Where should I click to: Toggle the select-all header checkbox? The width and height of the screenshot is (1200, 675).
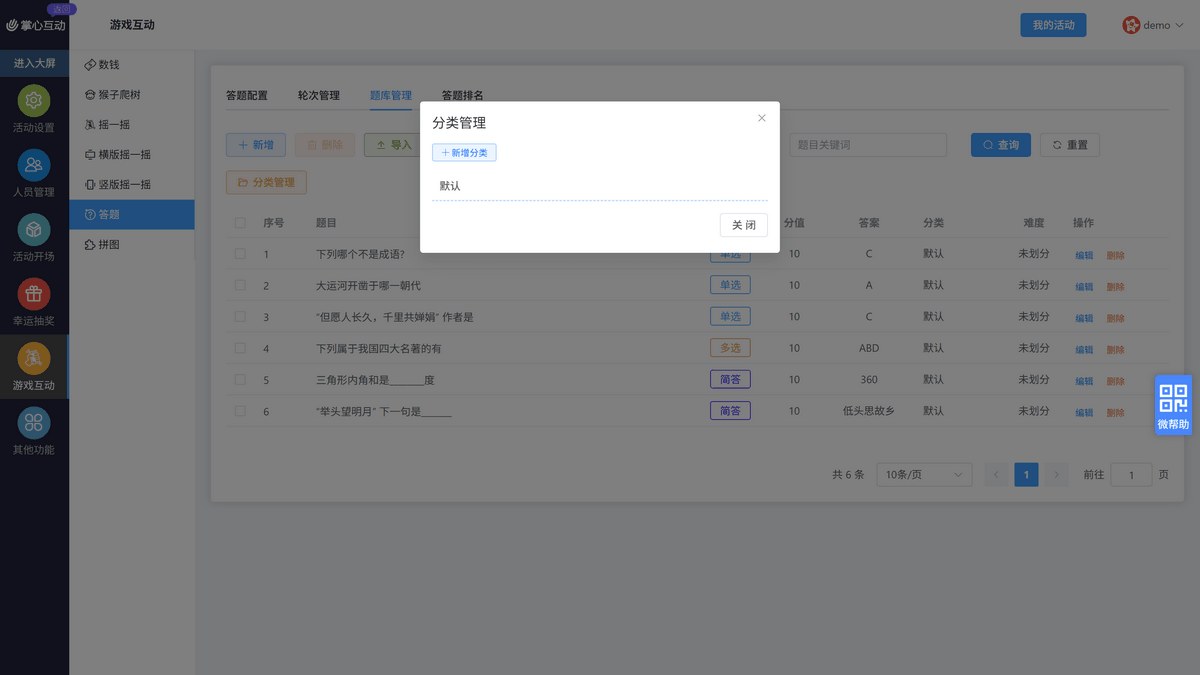click(x=240, y=223)
